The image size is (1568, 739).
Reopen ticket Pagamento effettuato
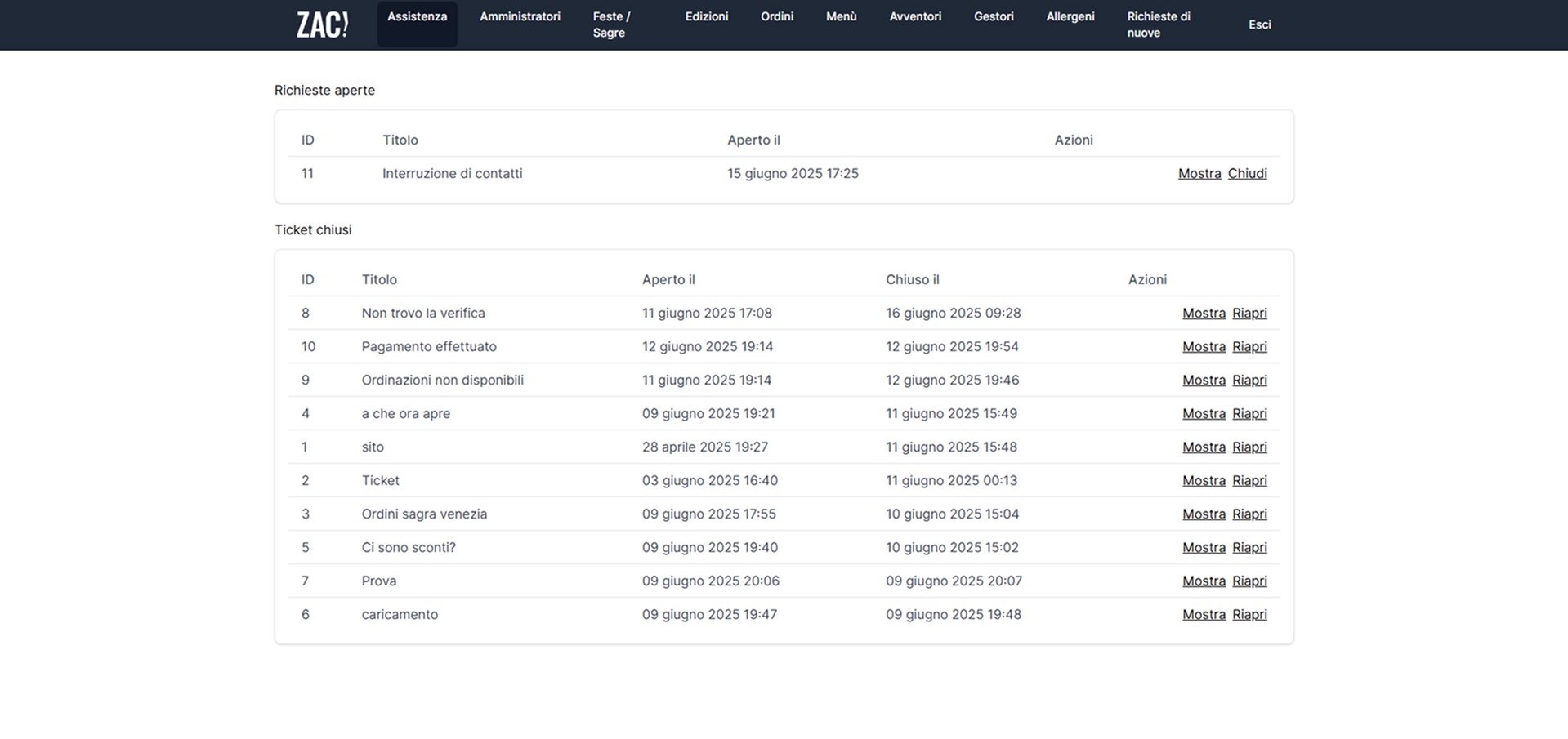point(1249,346)
